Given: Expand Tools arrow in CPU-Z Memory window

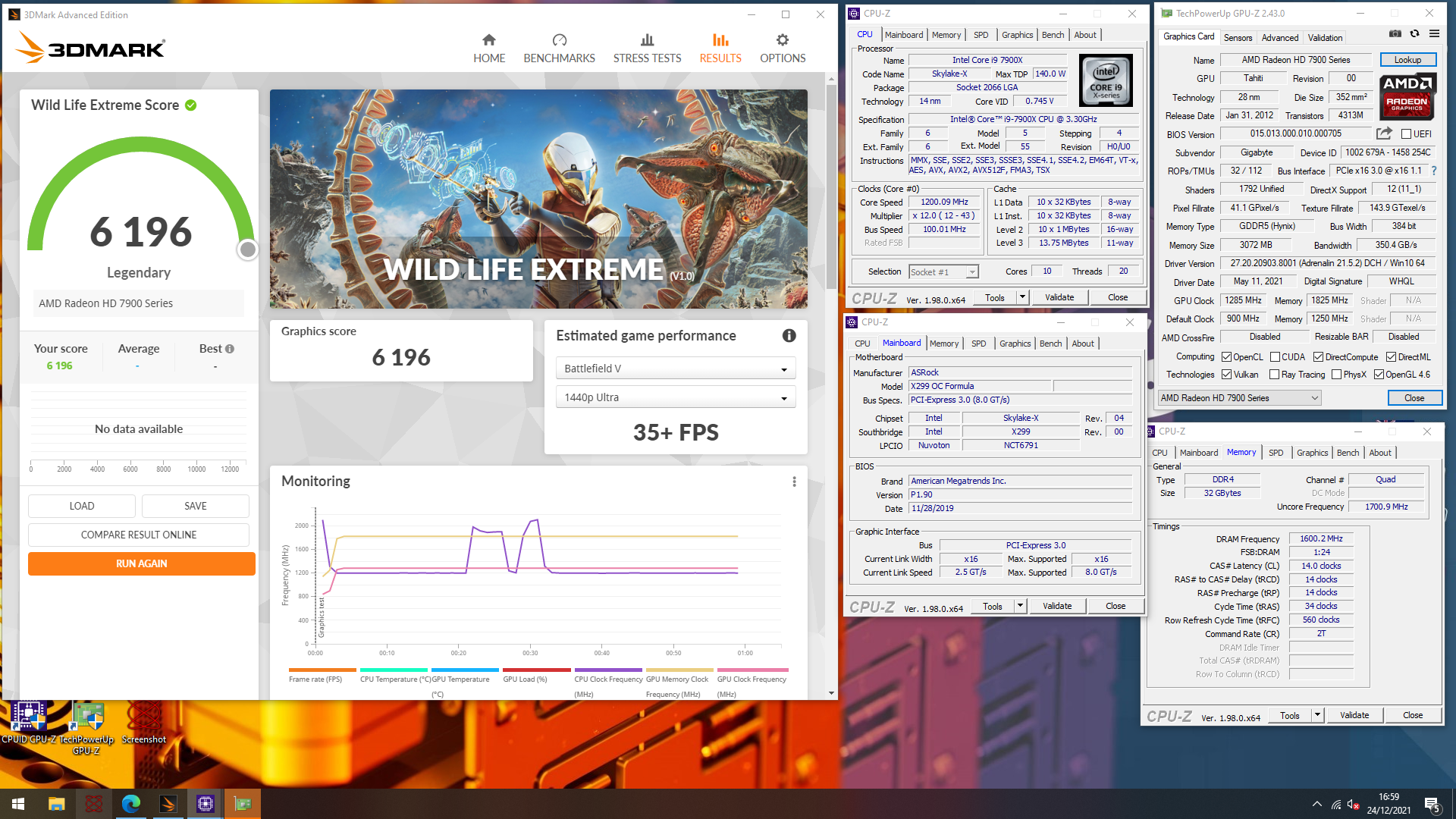Looking at the screenshot, I should click(x=1317, y=715).
